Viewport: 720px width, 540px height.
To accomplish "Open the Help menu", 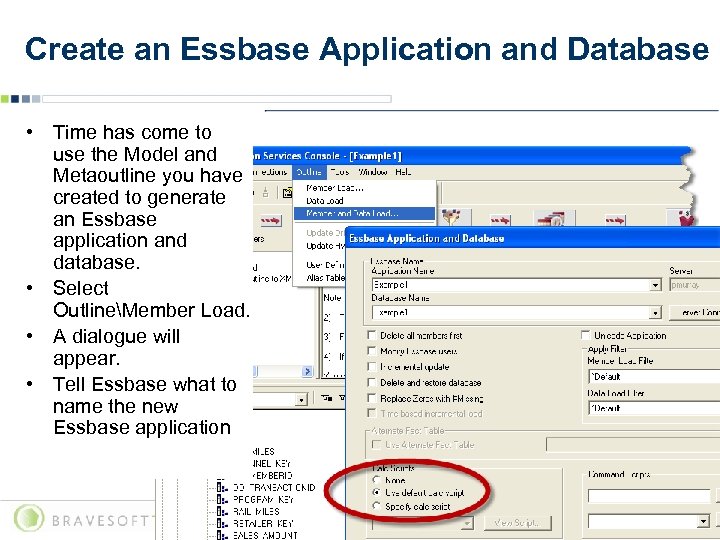I will (403, 172).
